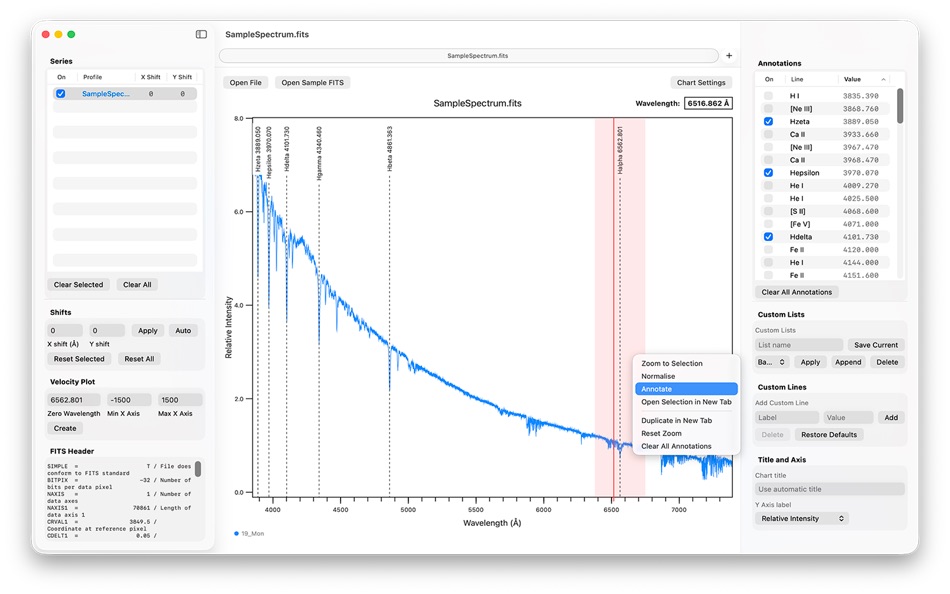Click the Wavelength readout box
Image resolution: width=950 pixels, height=594 pixels.
coord(708,104)
